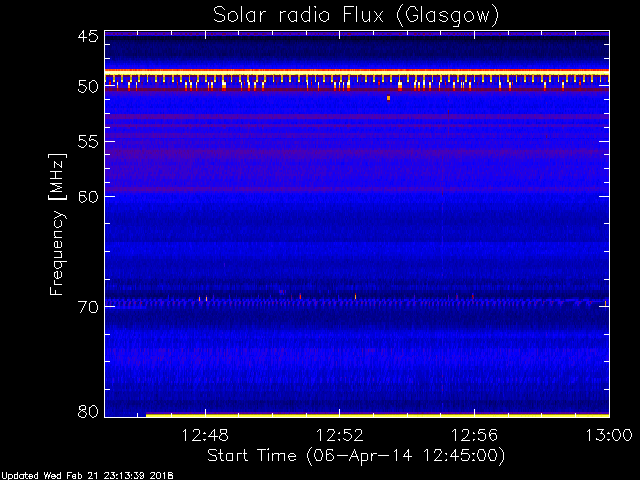Click the 45 MHz axis tick label
Screen dimensions: 640x480
[88, 36]
